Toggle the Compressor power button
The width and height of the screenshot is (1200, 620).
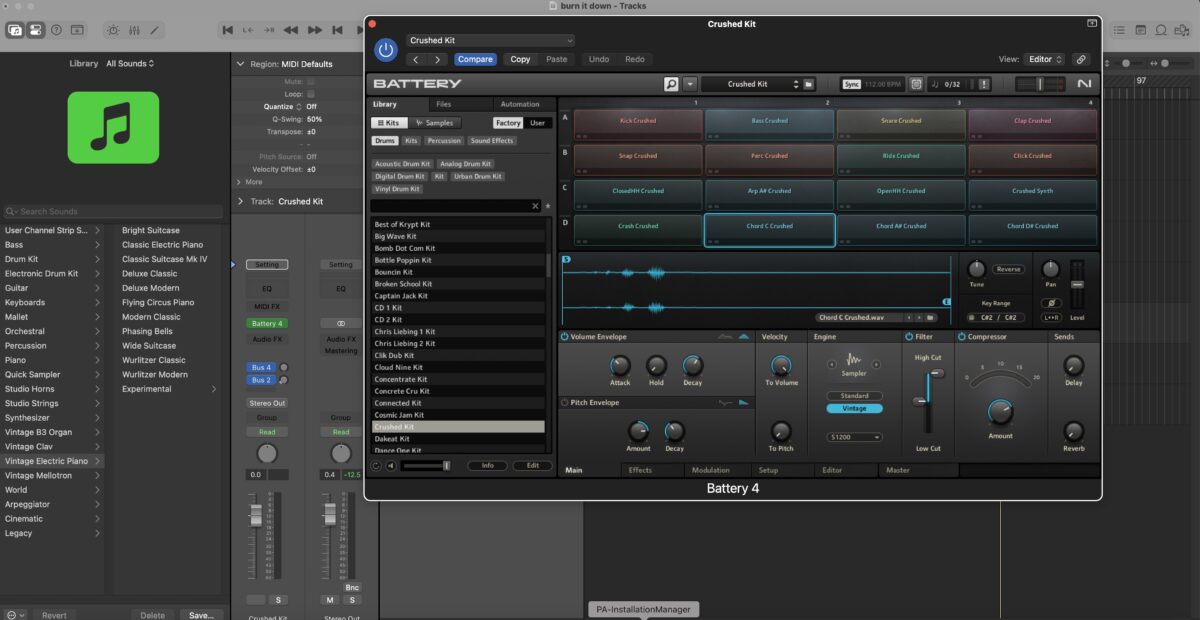[x=962, y=337]
